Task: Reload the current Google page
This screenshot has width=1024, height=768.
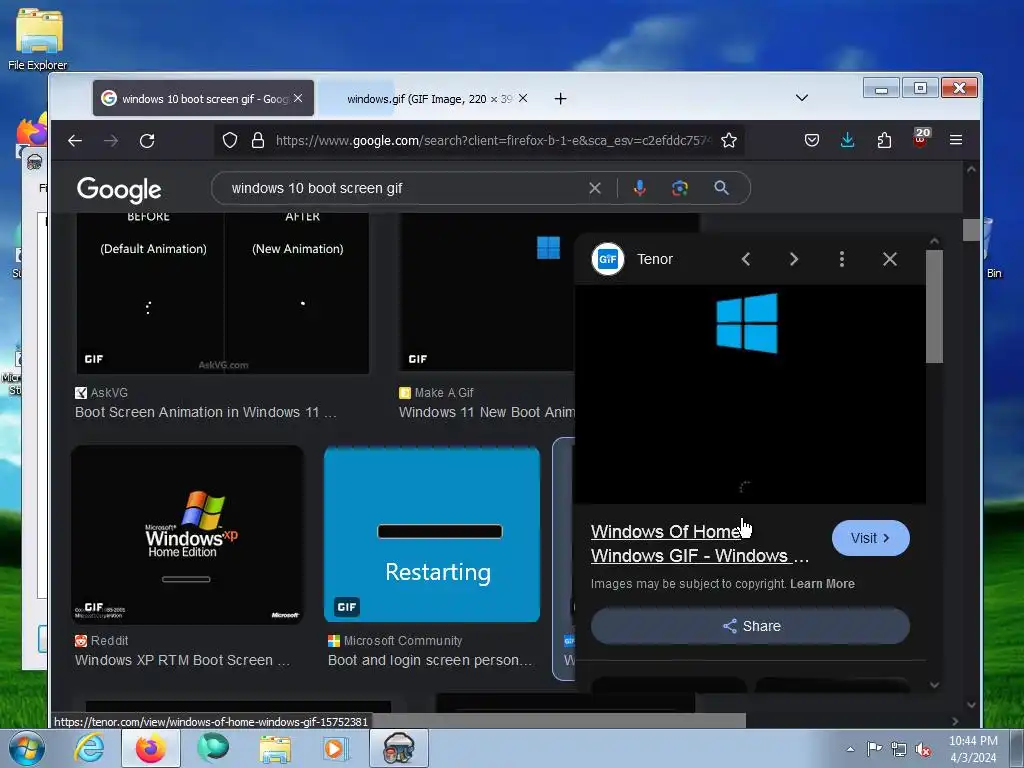Action: coord(147,140)
